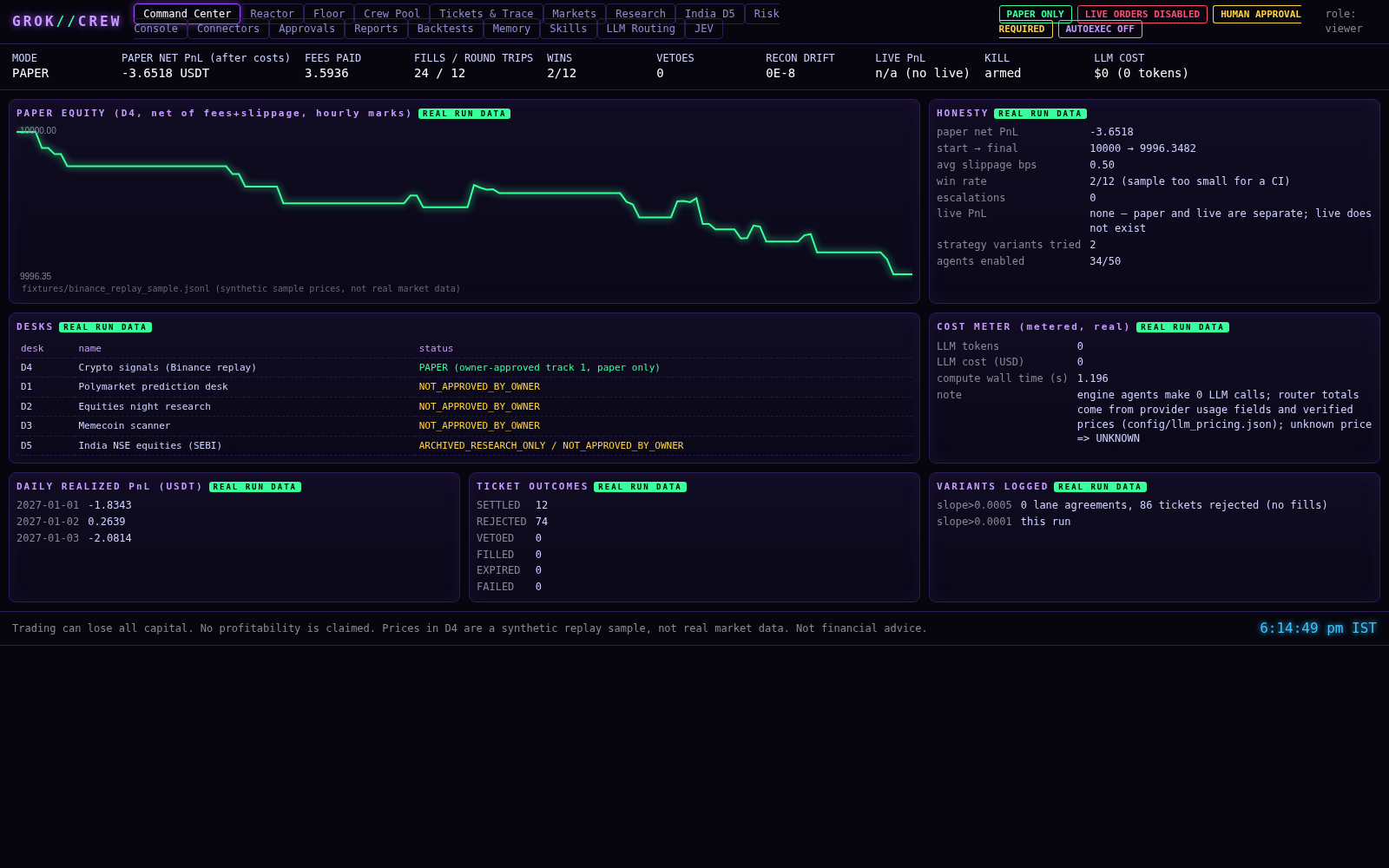Click the 6:14:49 pm IST clock

[1318, 628]
